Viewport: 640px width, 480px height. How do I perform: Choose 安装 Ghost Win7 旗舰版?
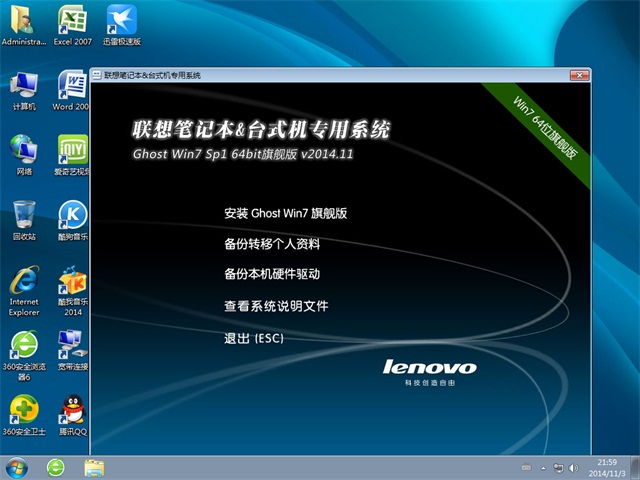(x=285, y=213)
